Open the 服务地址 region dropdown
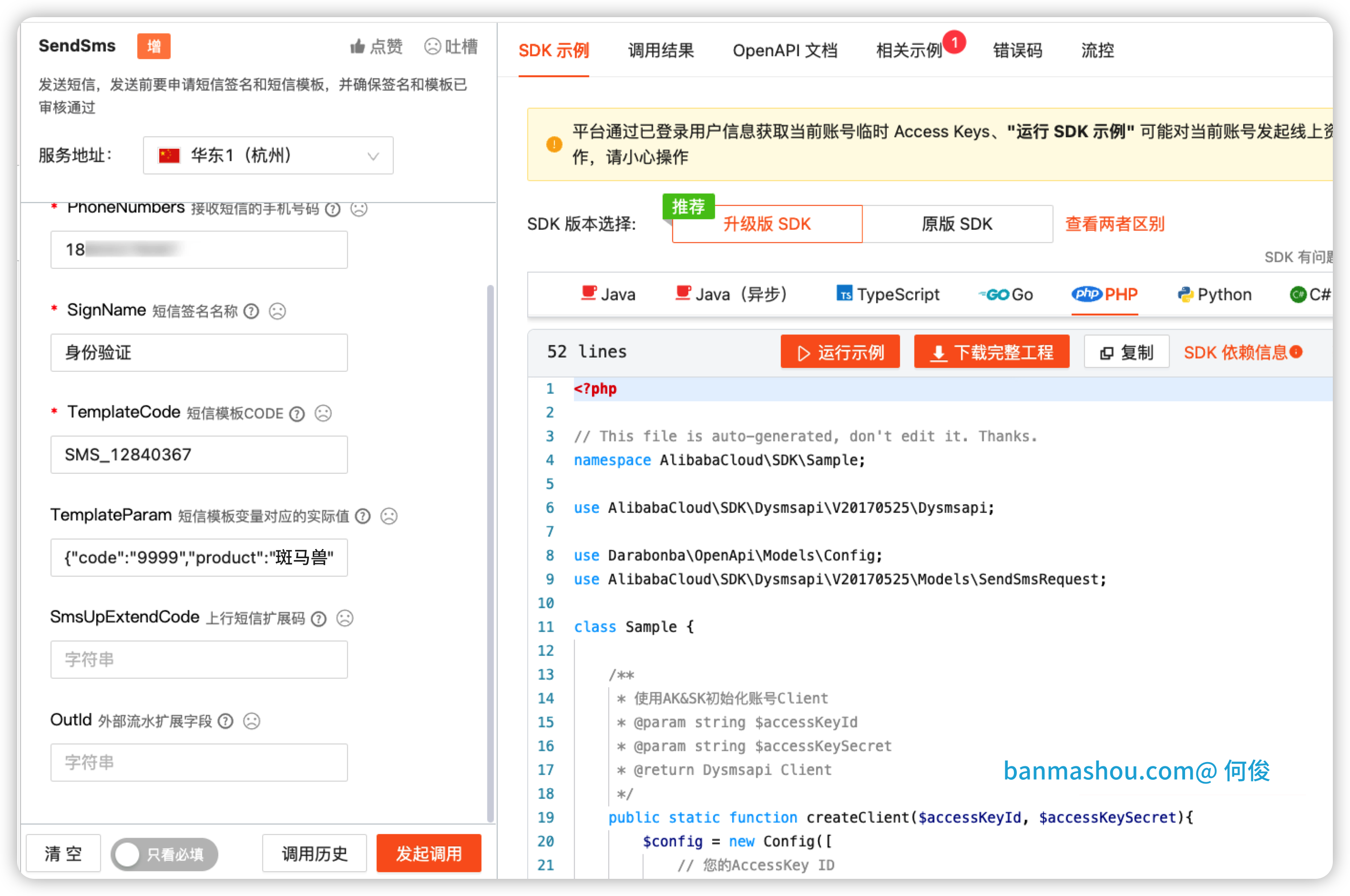1350x896 pixels. click(x=268, y=155)
